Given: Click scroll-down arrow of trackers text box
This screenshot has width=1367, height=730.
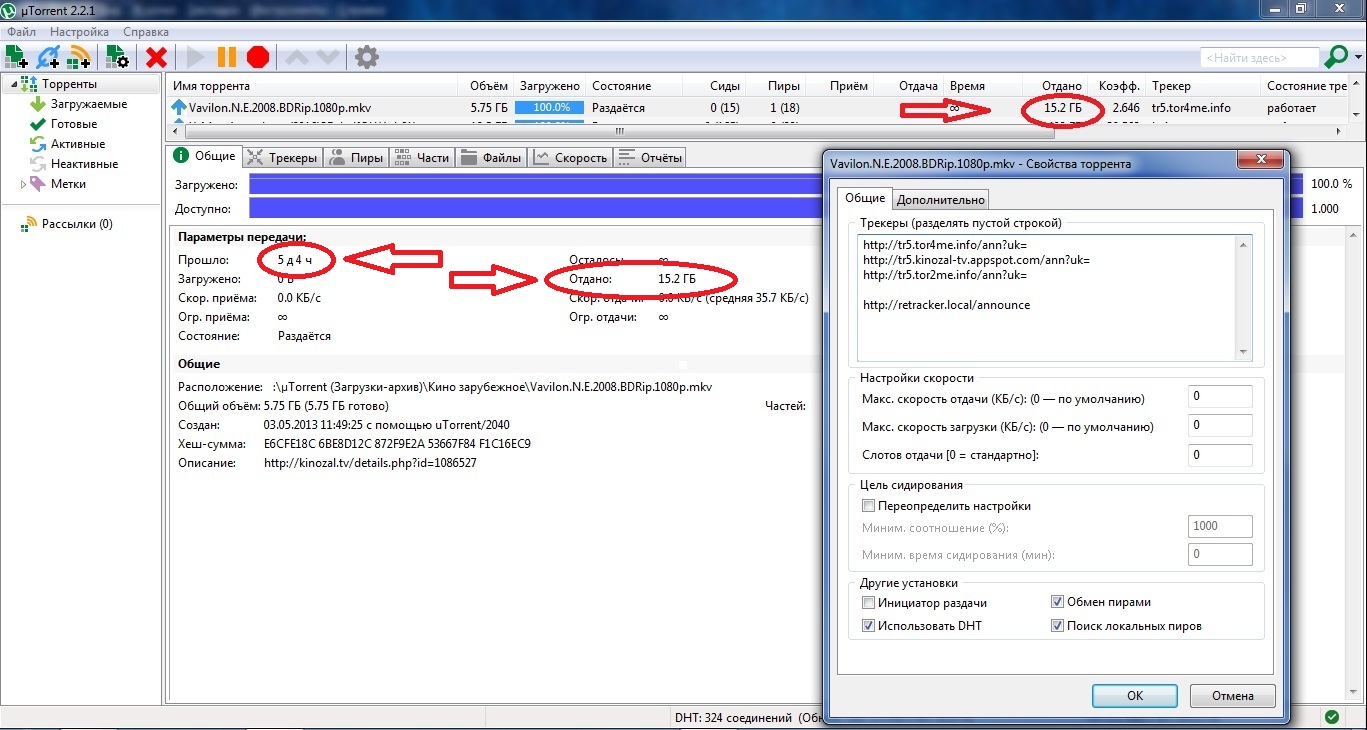Looking at the screenshot, I should pyautogui.click(x=1244, y=352).
